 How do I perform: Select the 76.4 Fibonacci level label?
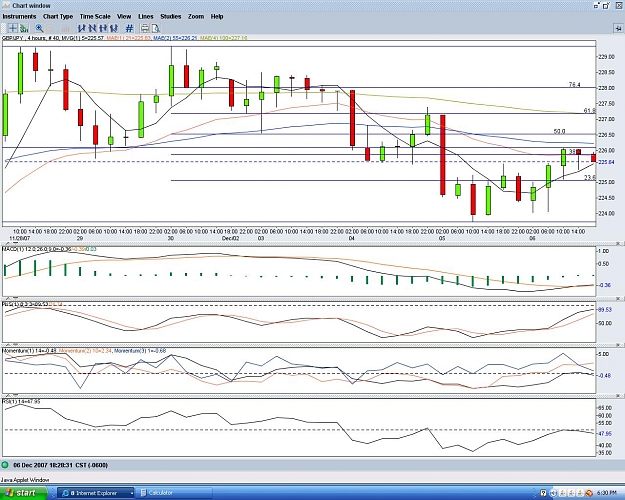pos(574,85)
